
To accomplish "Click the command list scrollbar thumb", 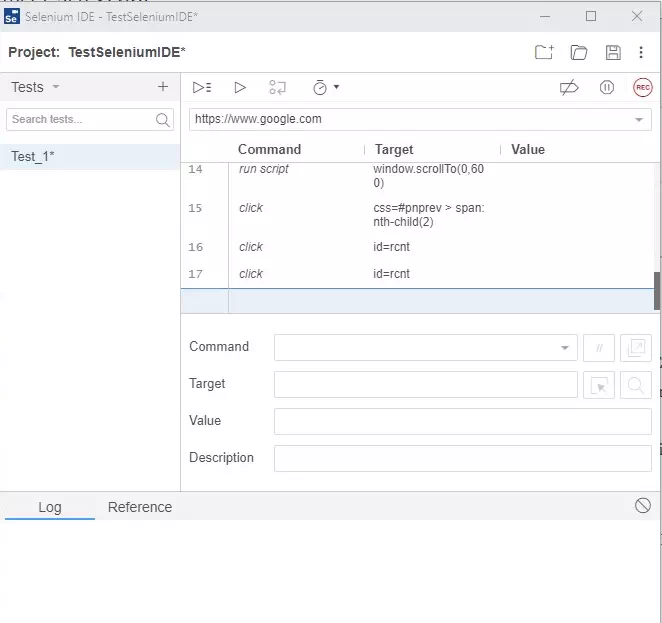I will pyautogui.click(x=657, y=291).
